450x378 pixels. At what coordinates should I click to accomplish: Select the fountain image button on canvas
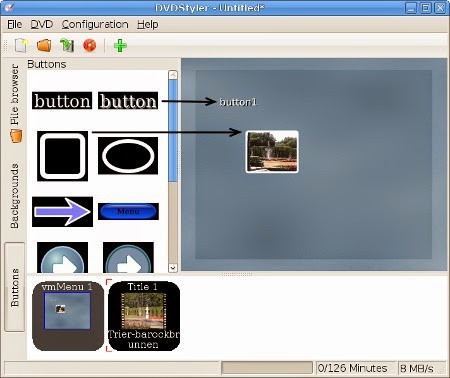[272, 152]
